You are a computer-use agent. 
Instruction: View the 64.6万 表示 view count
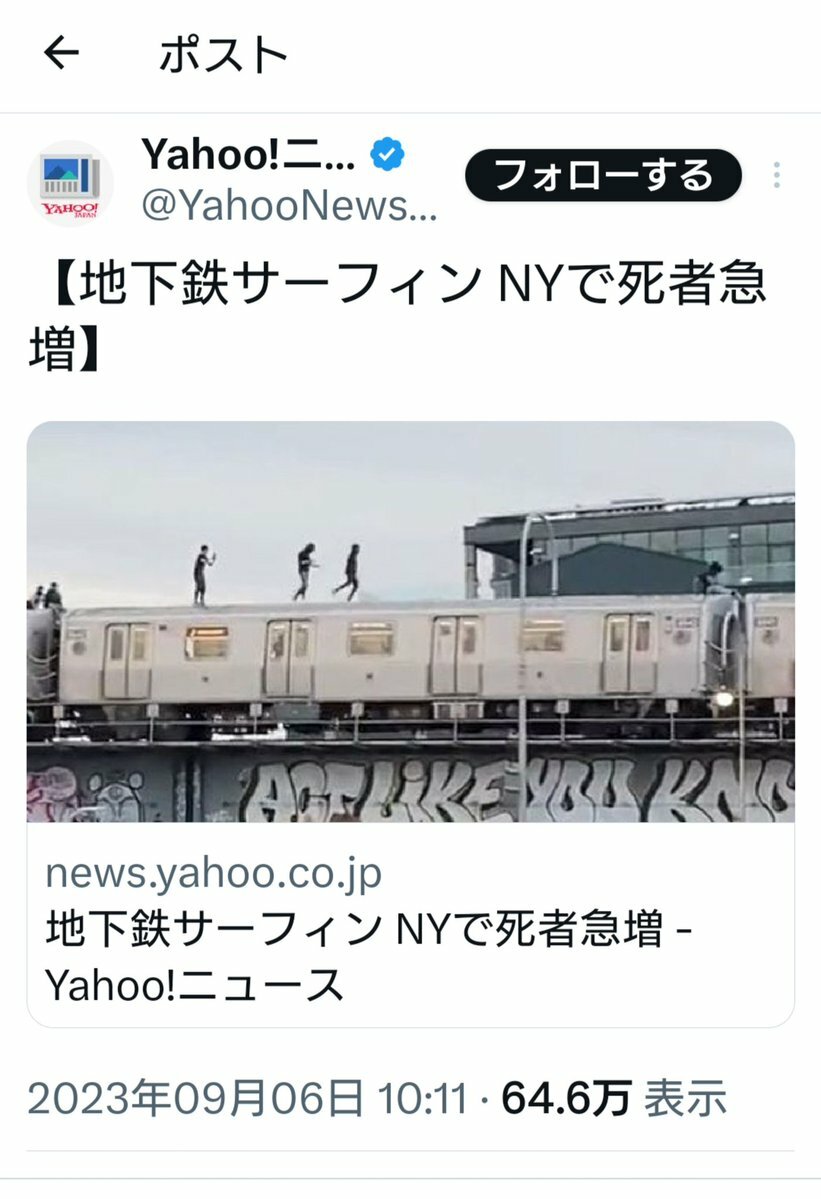[x=614, y=1099]
